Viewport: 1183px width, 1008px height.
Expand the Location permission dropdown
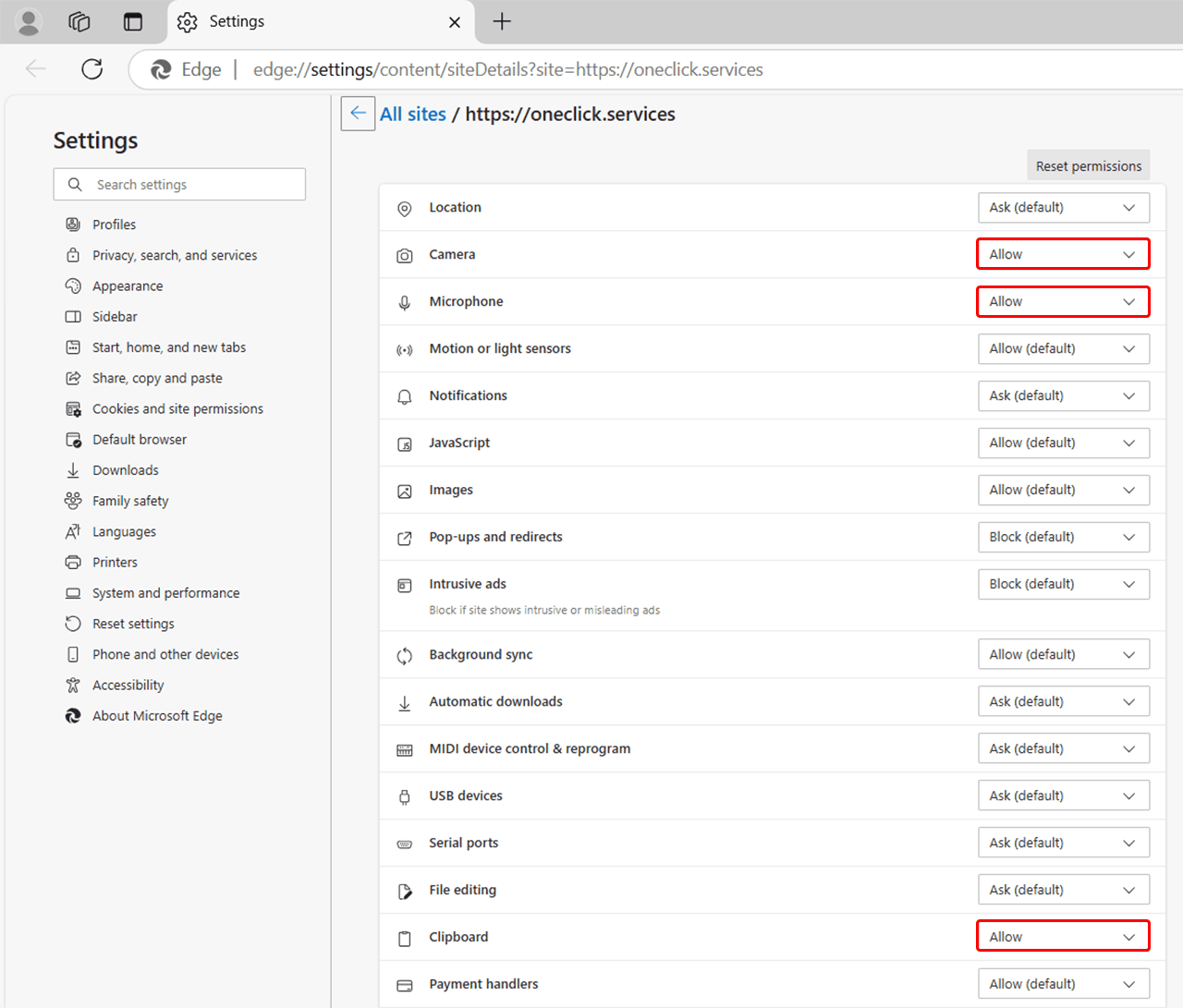pyautogui.click(x=1063, y=208)
